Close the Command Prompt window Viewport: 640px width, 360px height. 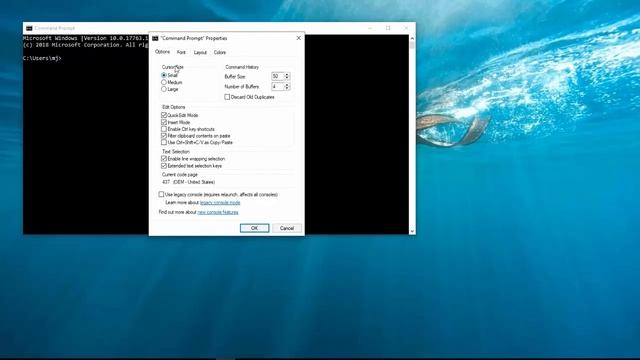[x=406, y=28]
